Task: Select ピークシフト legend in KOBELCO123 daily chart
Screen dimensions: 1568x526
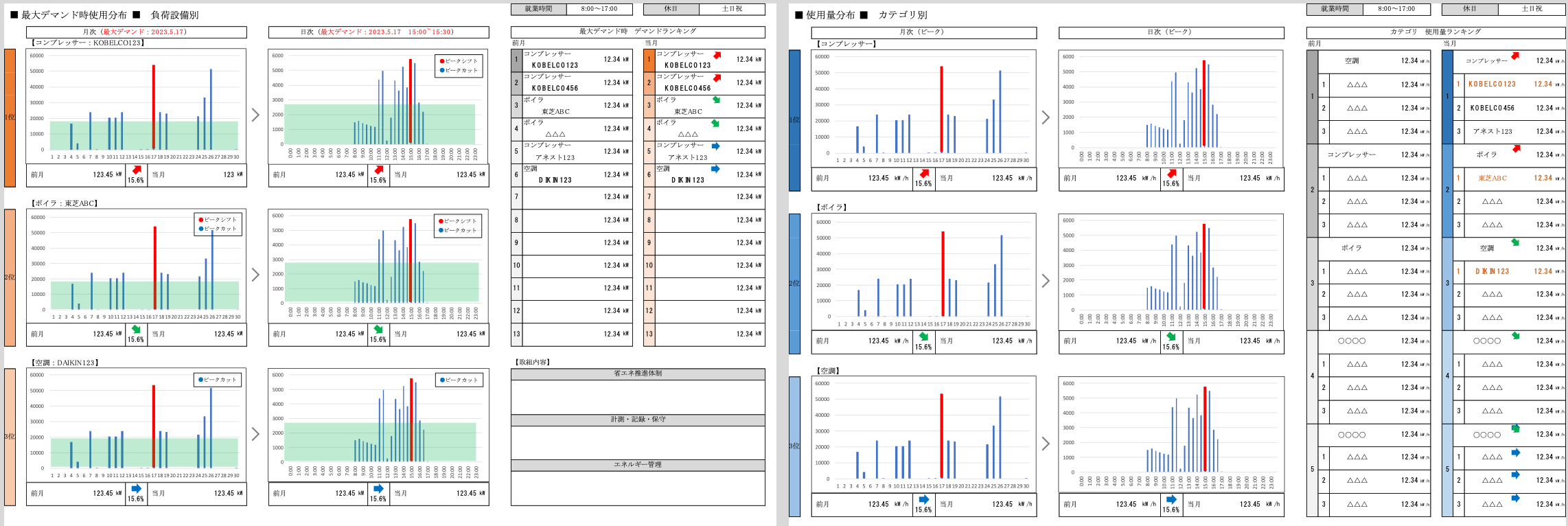Action: pos(459,61)
